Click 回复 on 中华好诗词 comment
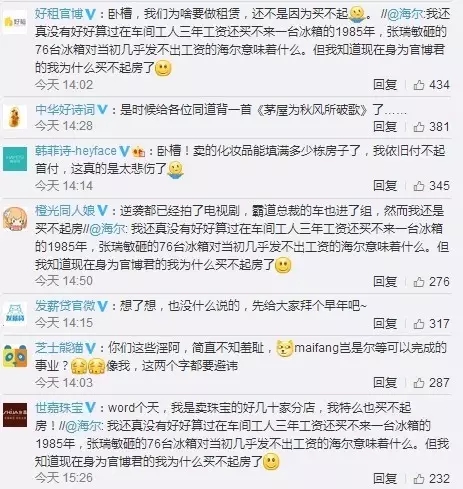Image resolution: width=463 pixels, height=489 pixels. click(385, 126)
